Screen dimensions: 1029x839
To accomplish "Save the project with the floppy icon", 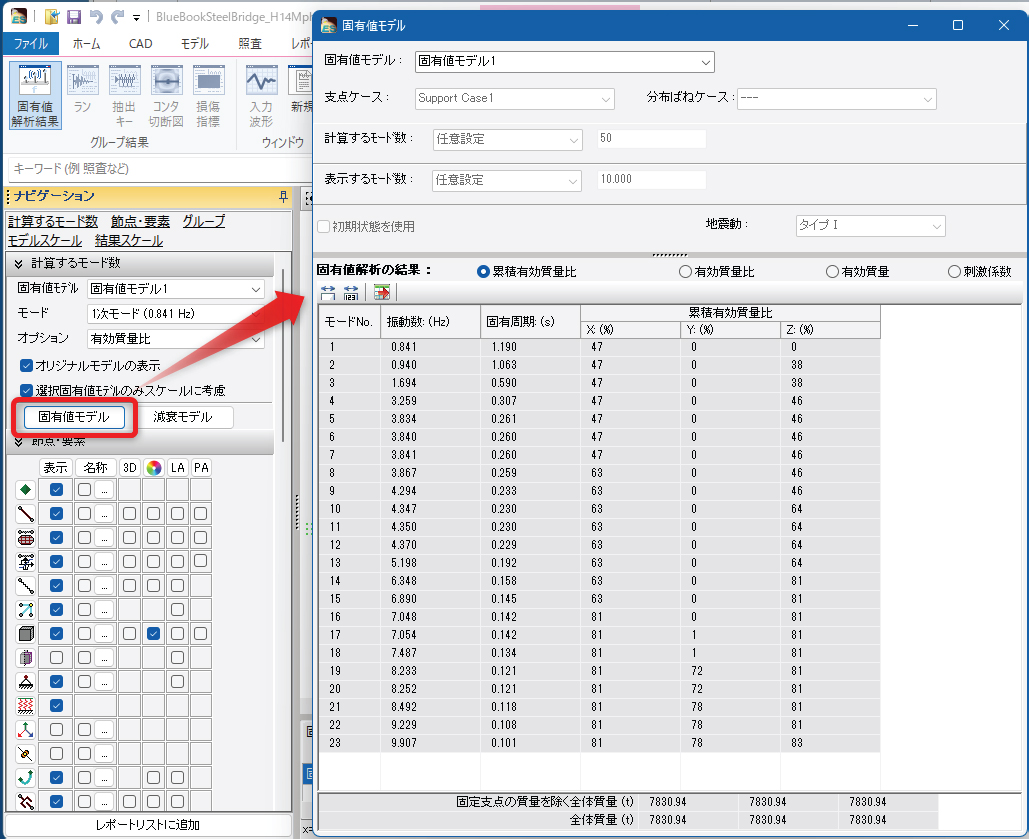I will pyautogui.click(x=74, y=16).
